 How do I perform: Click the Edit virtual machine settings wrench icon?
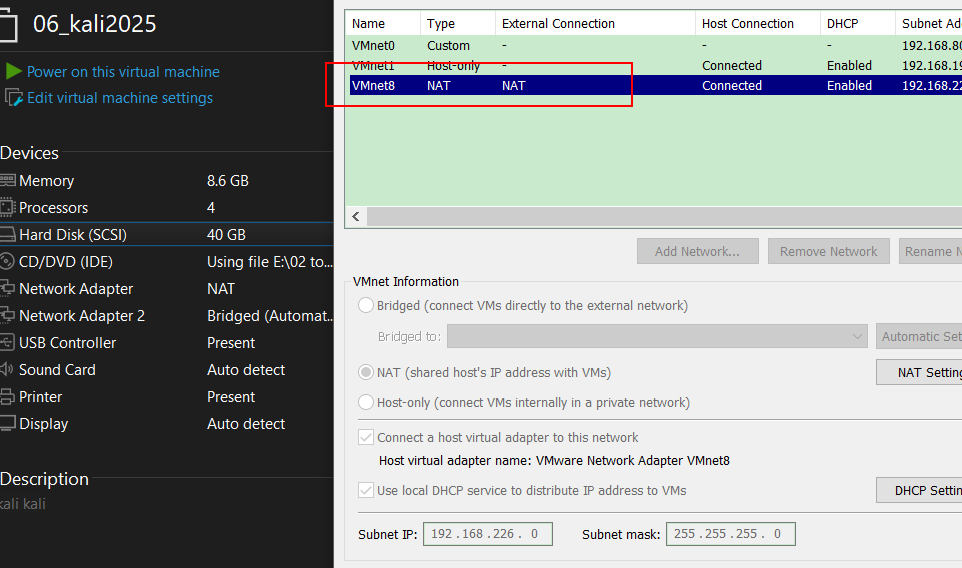click(13, 98)
